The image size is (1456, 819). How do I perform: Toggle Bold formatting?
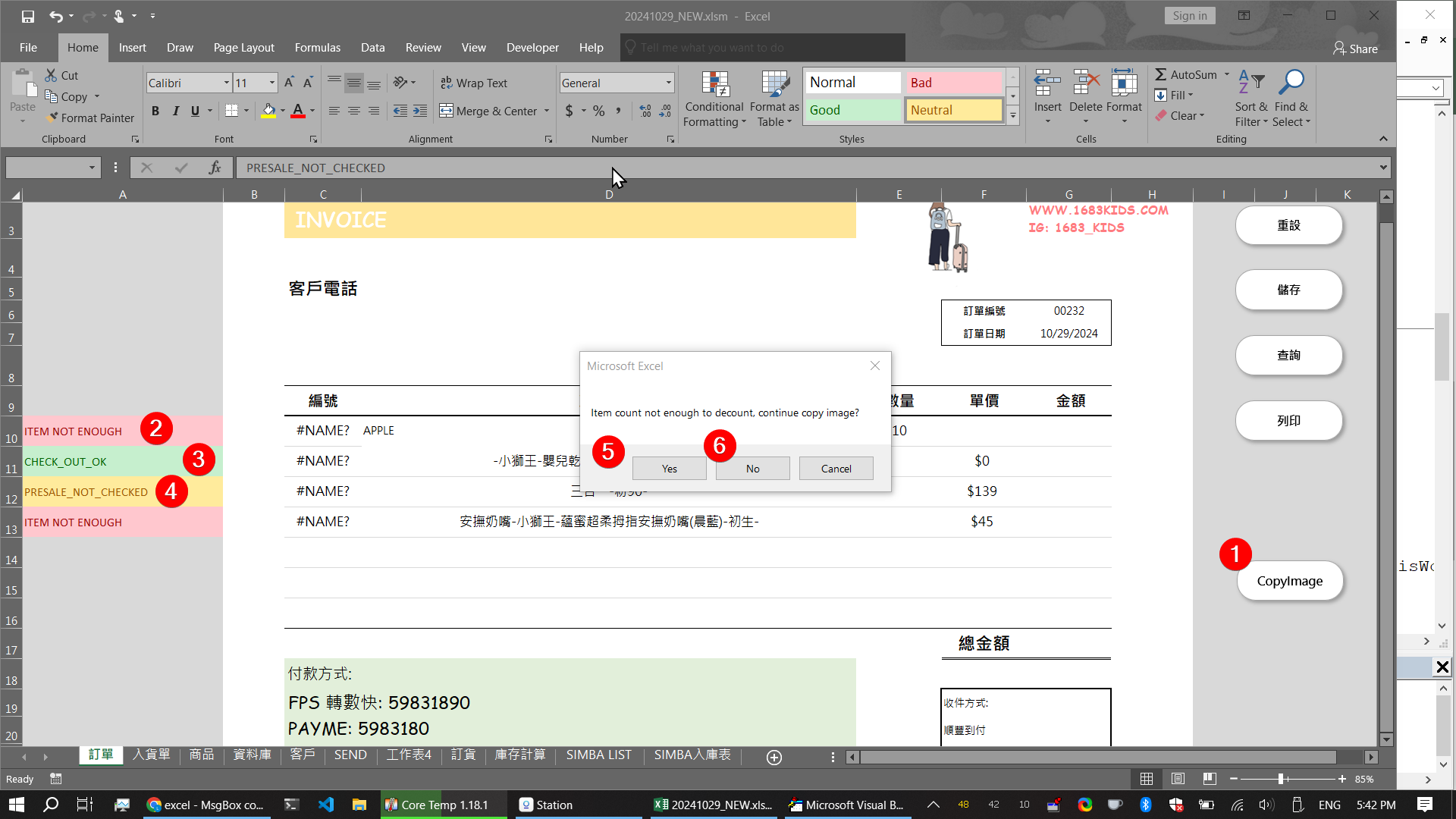tap(155, 111)
